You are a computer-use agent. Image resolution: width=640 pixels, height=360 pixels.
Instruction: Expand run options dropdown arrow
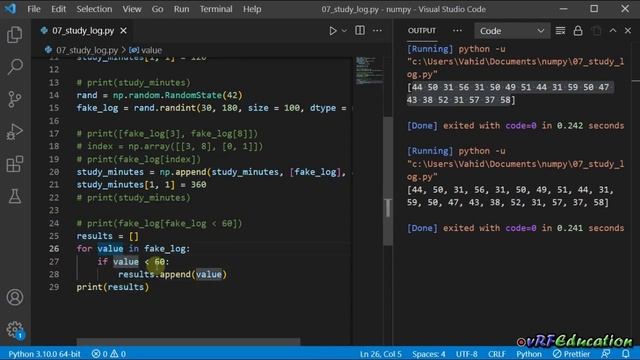coord(344,31)
